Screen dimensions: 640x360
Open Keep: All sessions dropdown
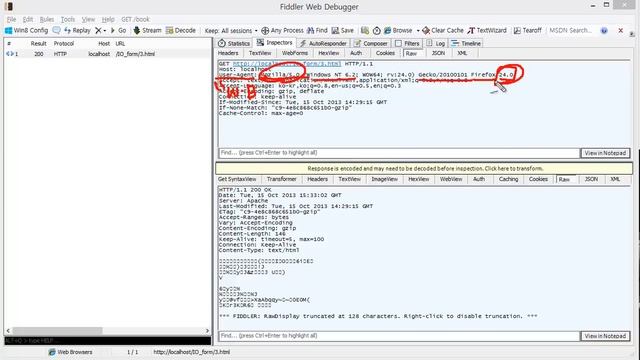click(x=231, y=31)
